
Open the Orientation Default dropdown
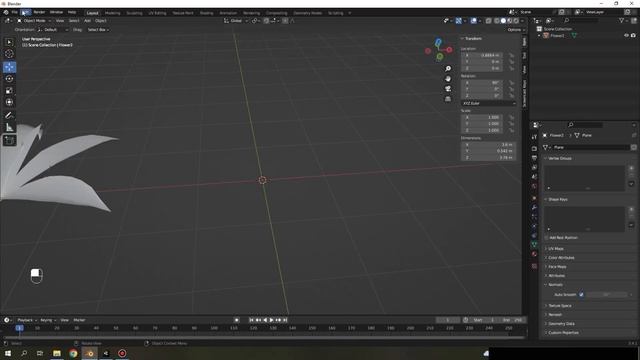[52, 30]
